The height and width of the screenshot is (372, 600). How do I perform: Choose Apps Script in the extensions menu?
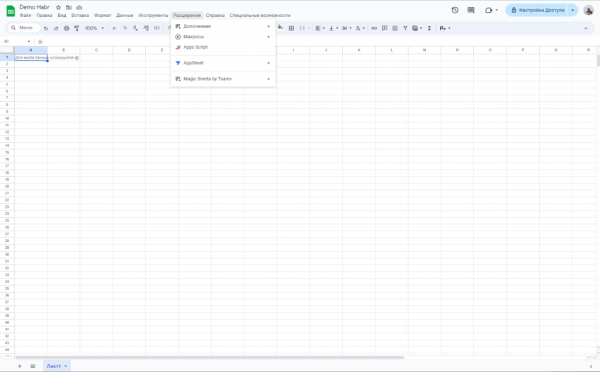click(x=223, y=47)
